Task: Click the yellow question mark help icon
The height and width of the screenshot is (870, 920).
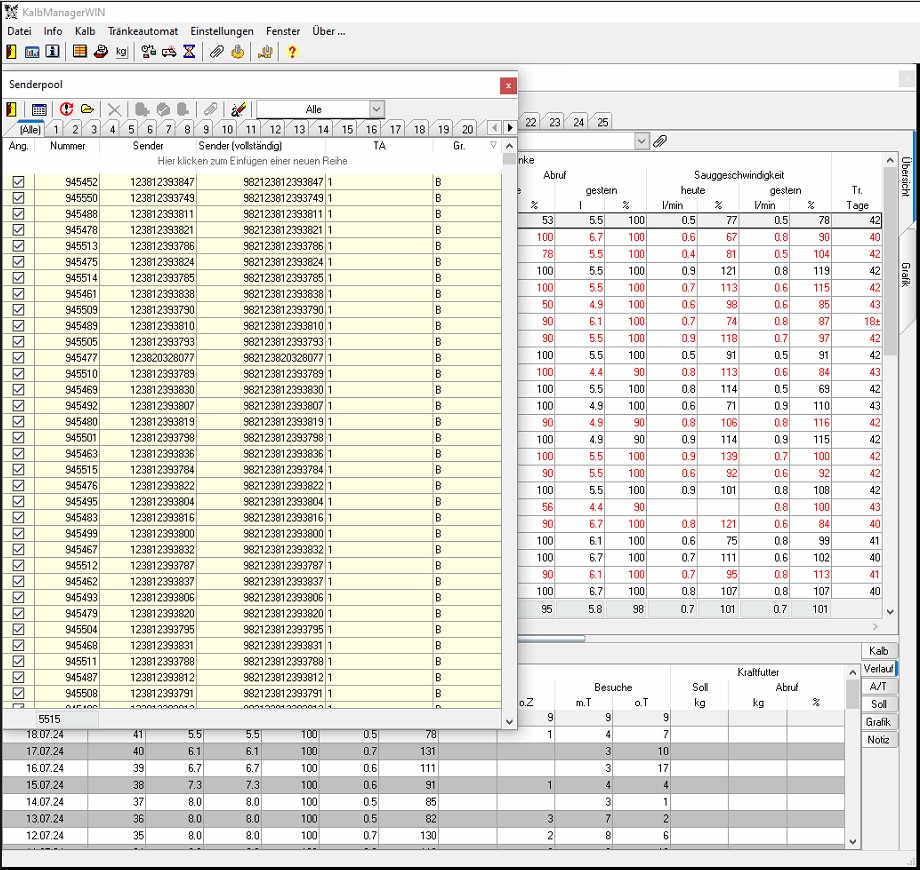Action: pyautogui.click(x=292, y=52)
